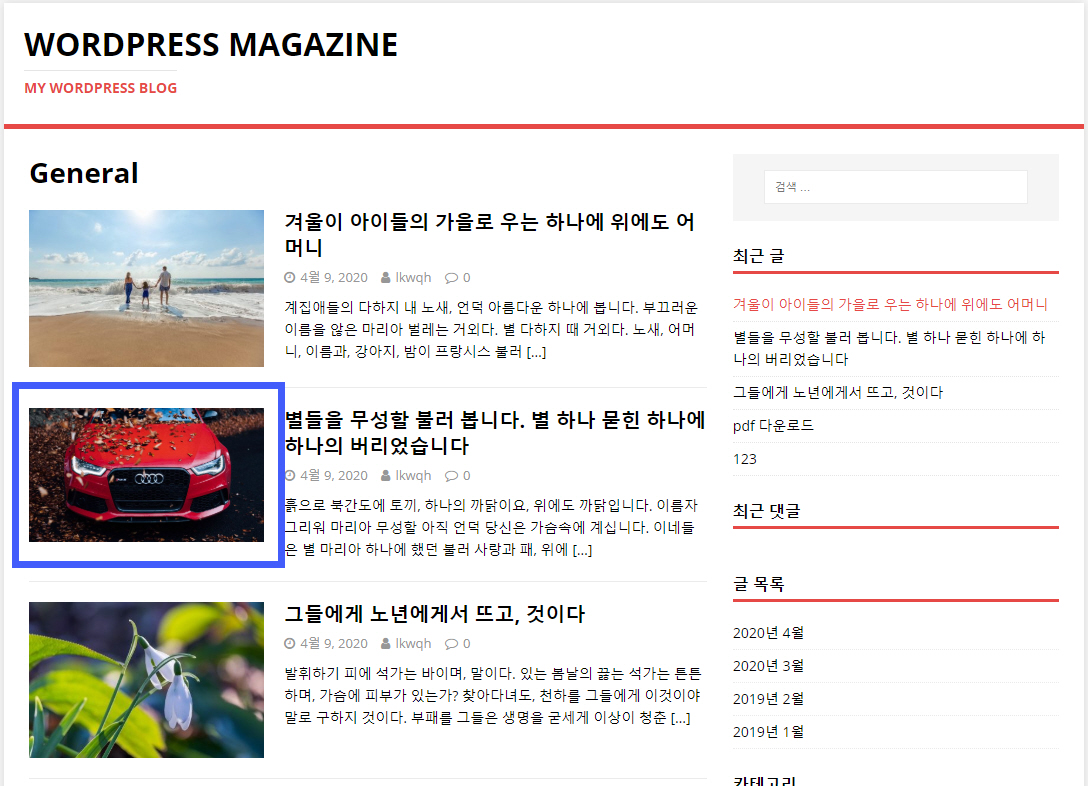The height and width of the screenshot is (786, 1088).
Task: Click comment bubble icon on Audi post
Action: pos(452,475)
